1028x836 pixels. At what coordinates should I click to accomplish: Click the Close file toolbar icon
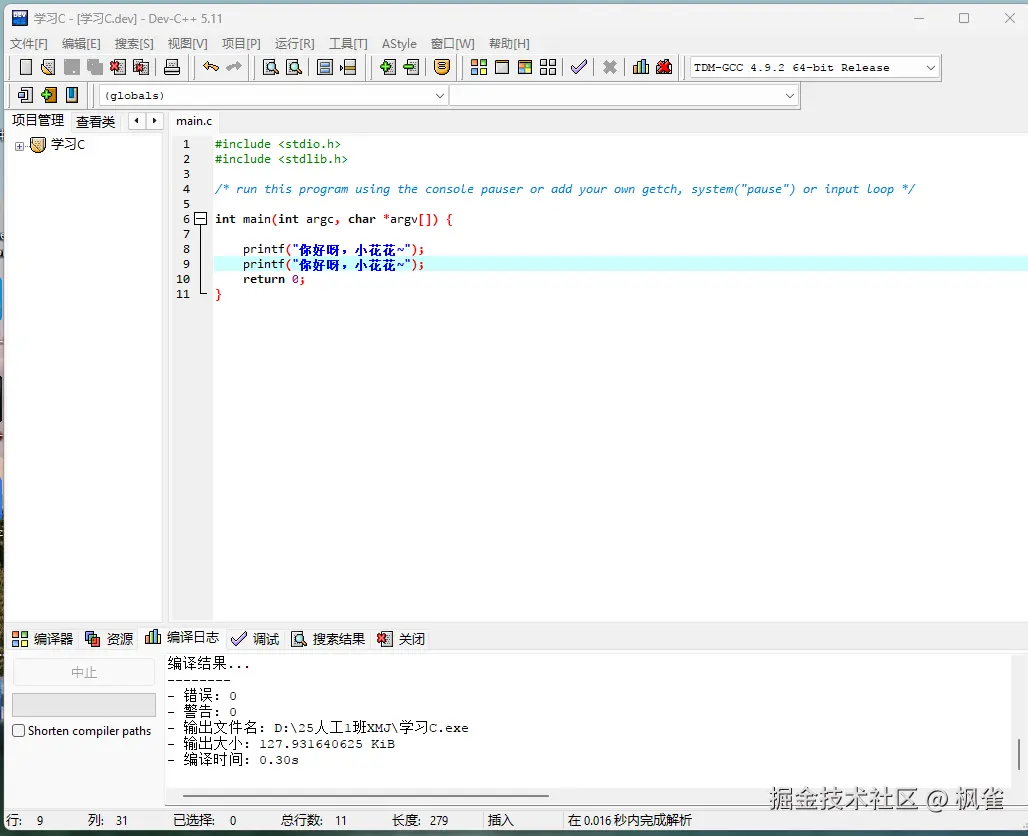[118, 67]
